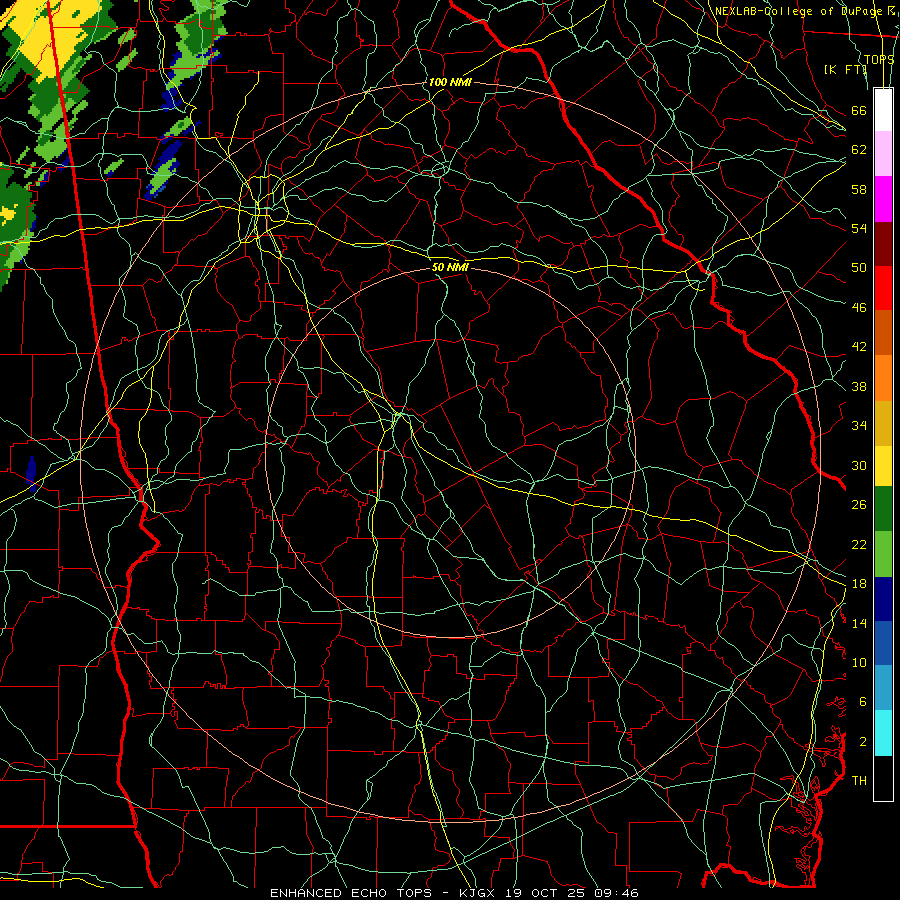This screenshot has width=900, height=900.
Task: Click the isolated small navy echo near the west state border
Action: coord(32,474)
